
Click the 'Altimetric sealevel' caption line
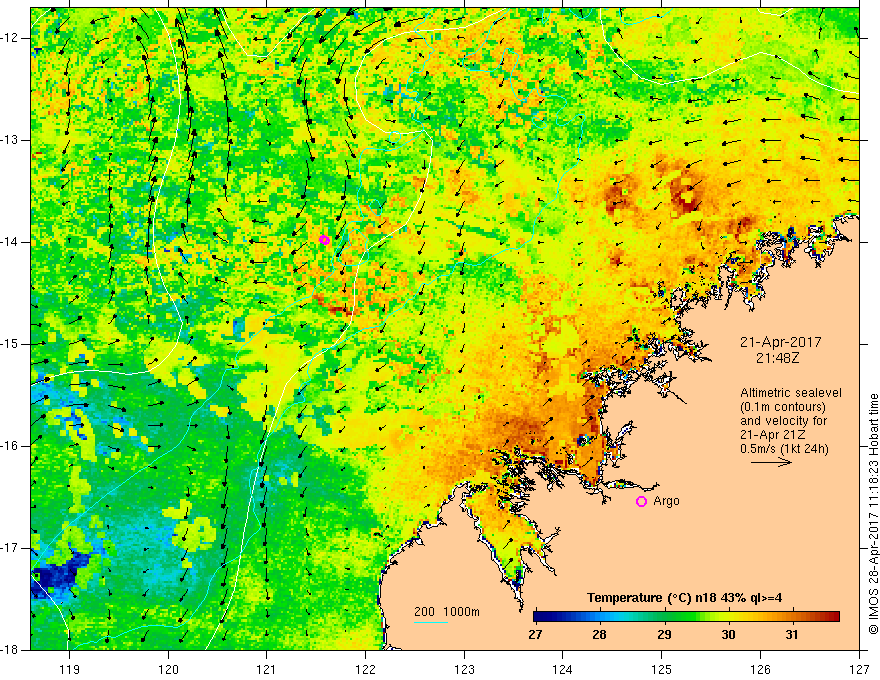coord(791,393)
